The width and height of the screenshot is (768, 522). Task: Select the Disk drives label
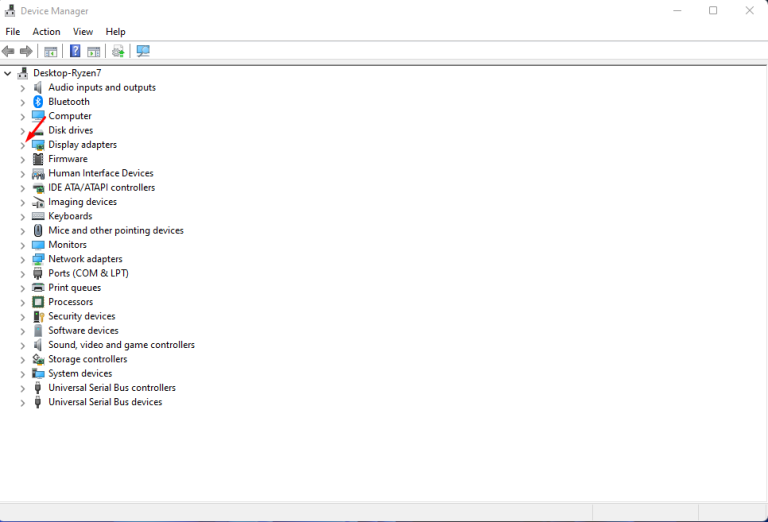(71, 130)
